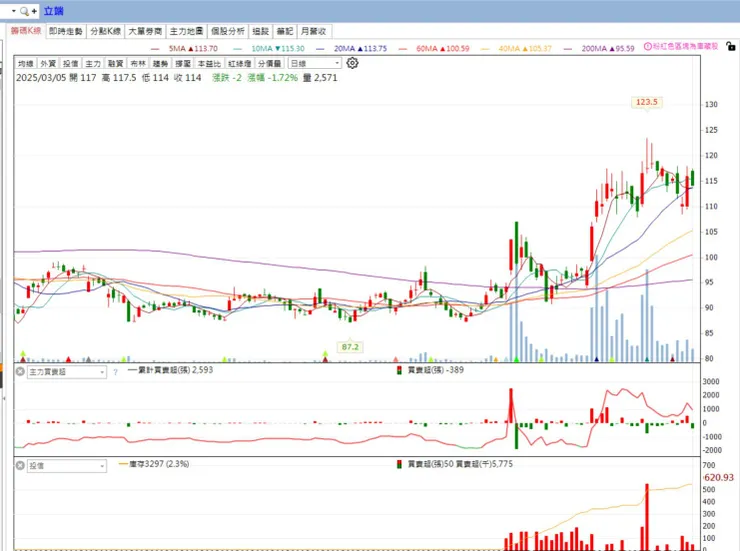Click the 立端 stock name title
740x551 pixels.
pyautogui.click(x=53, y=11)
